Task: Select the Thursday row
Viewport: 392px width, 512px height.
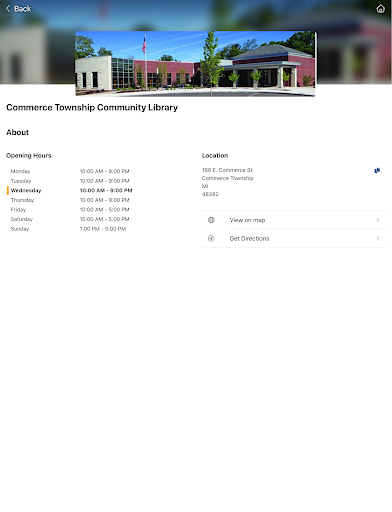Action: click(70, 200)
